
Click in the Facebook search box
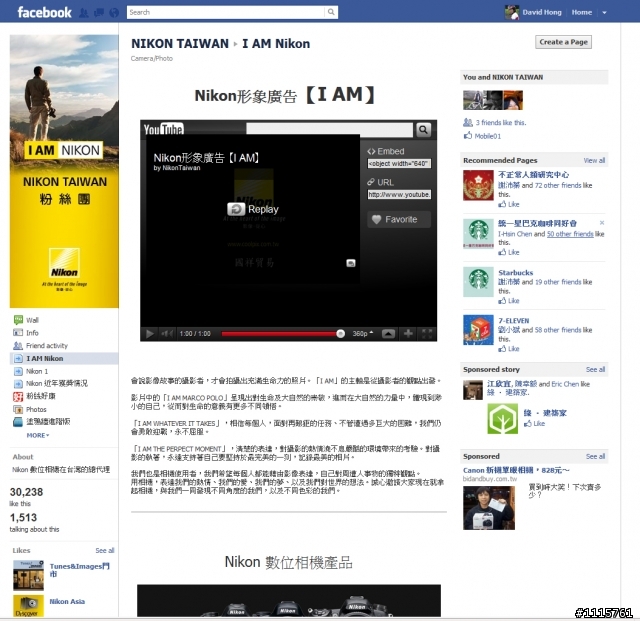coord(227,12)
